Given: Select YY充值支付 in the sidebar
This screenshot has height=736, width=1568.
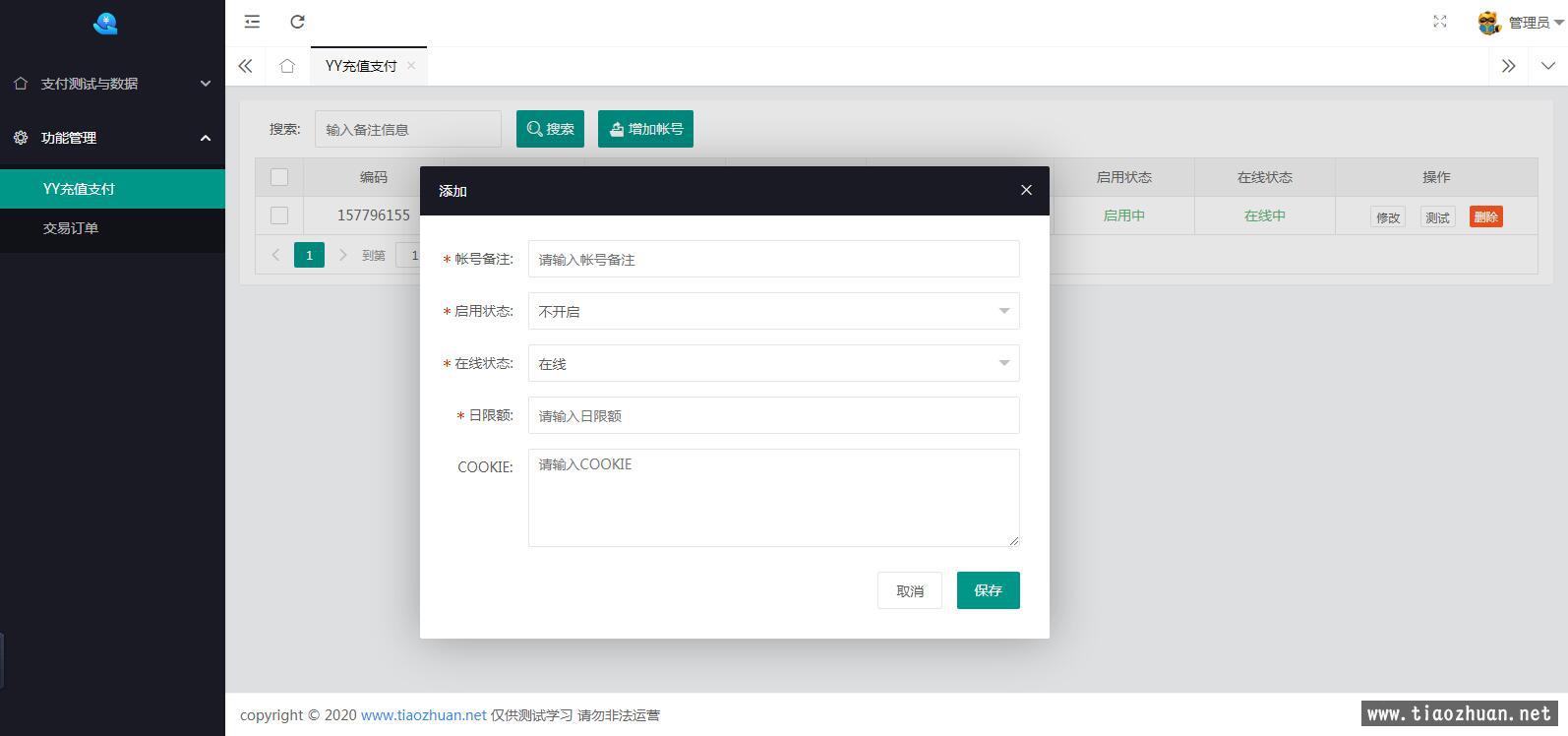Looking at the screenshot, I should coord(79,189).
